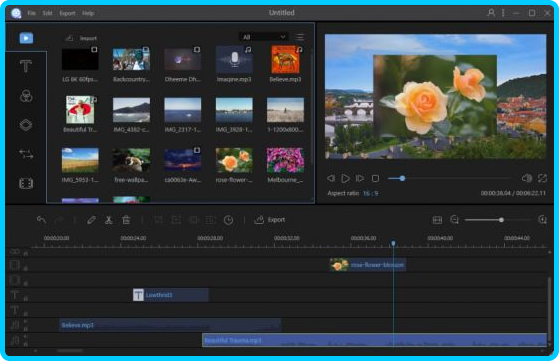The height and width of the screenshot is (361, 559).
Task: Play the preview video
Action: click(345, 178)
